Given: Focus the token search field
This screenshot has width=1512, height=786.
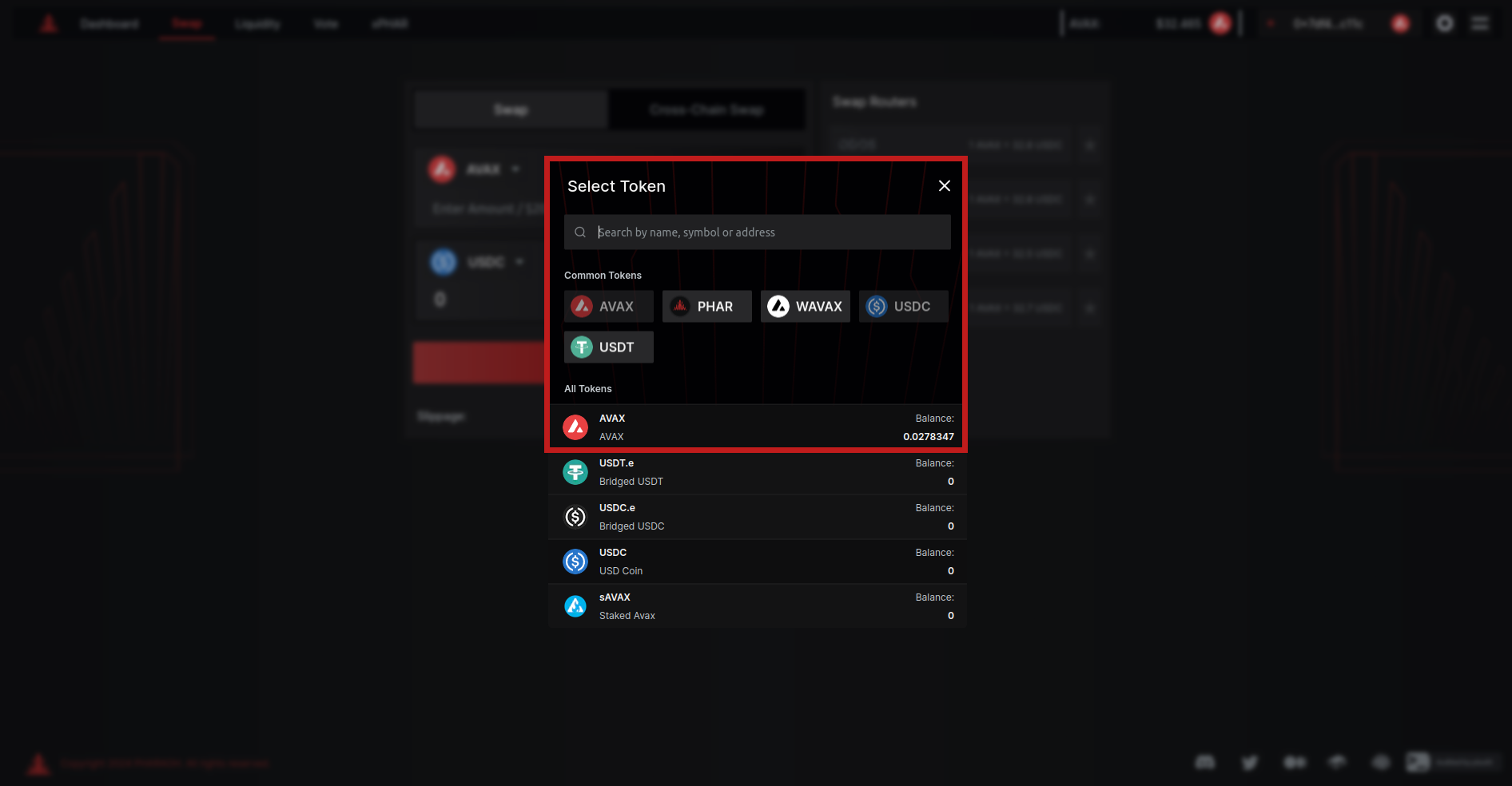Looking at the screenshot, I should click(757, 232).
